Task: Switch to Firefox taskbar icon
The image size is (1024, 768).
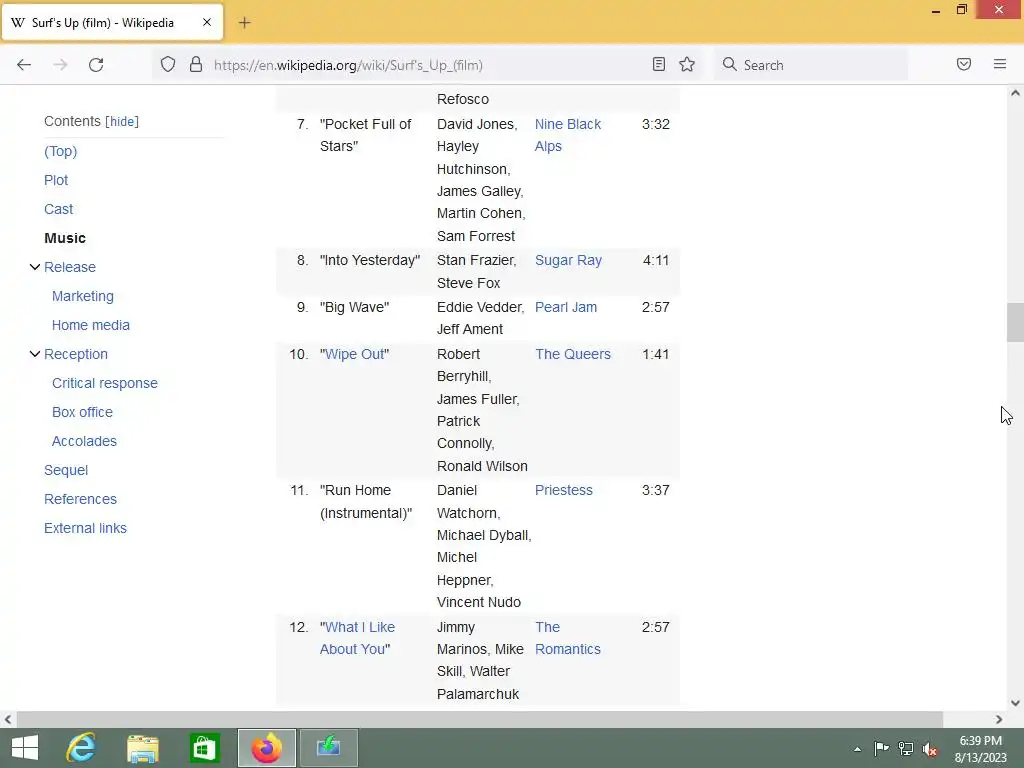Action: click(266, 748)
